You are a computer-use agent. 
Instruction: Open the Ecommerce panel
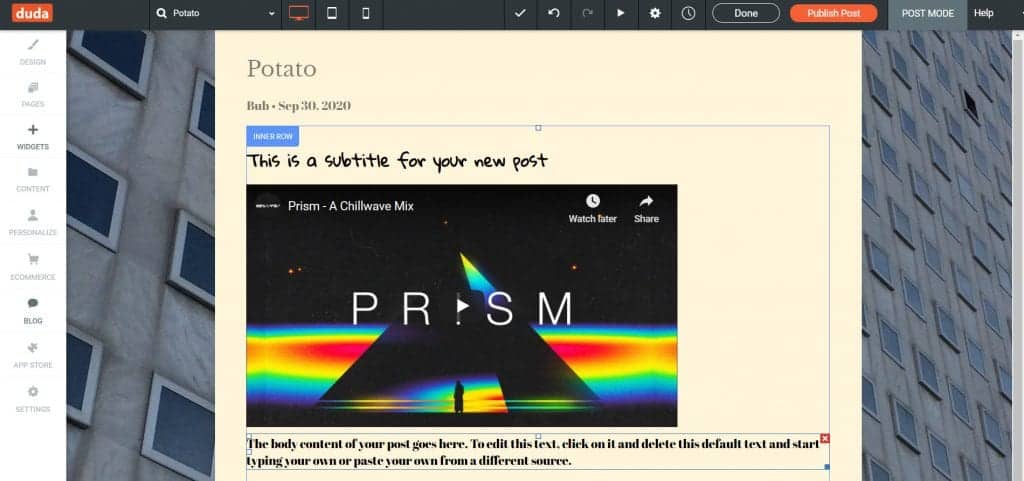(33, 267)
